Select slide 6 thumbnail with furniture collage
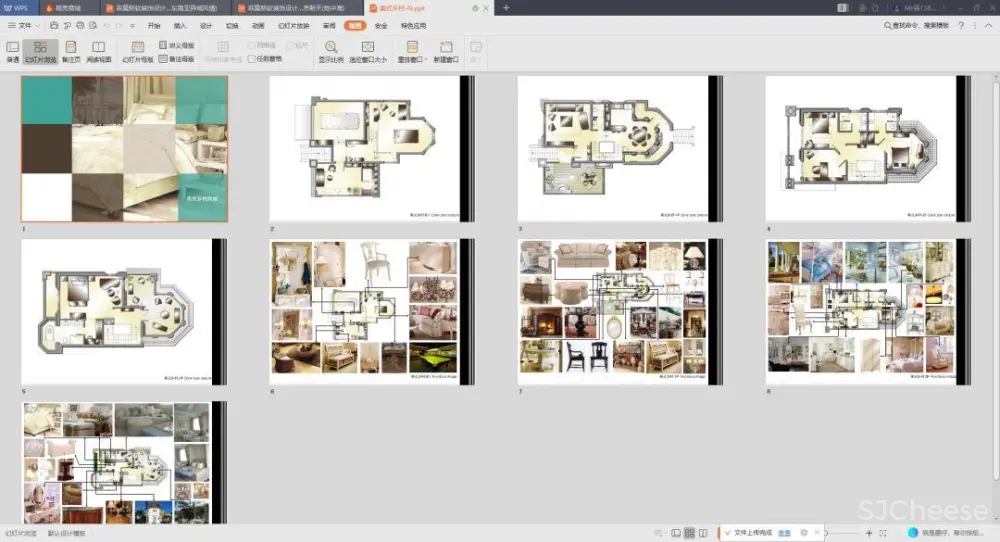Viewport: 1000px width, 542px height. (365, 311)
